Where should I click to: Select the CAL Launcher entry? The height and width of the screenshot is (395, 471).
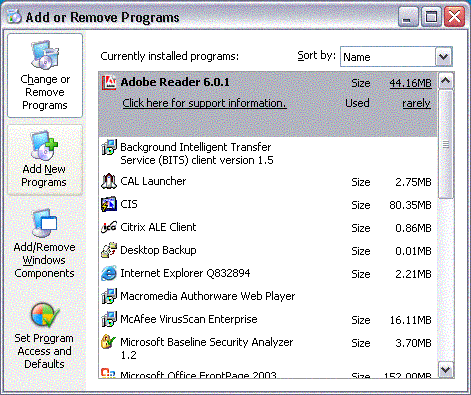[268, 181]
